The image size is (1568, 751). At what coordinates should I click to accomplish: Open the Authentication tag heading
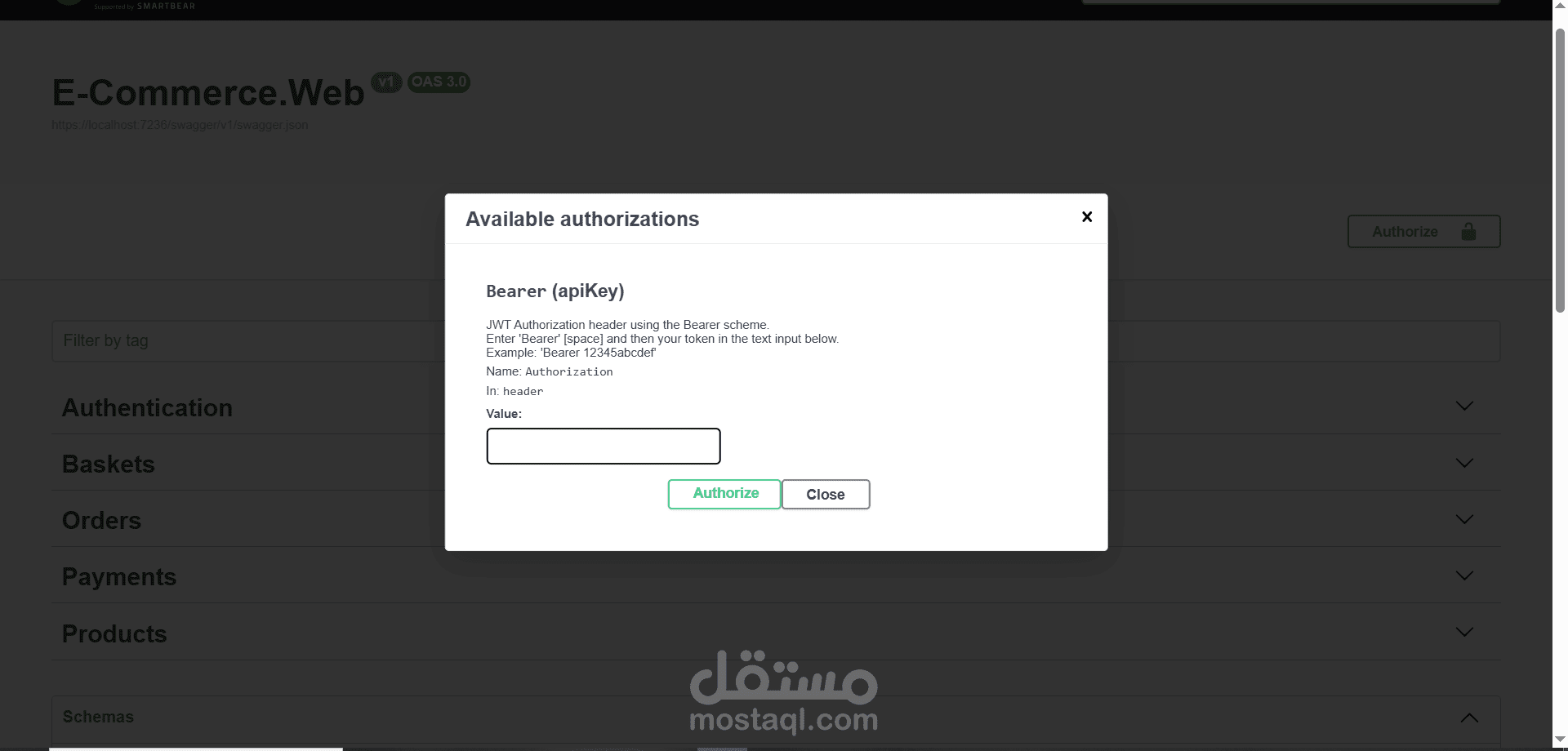point(147,407)
